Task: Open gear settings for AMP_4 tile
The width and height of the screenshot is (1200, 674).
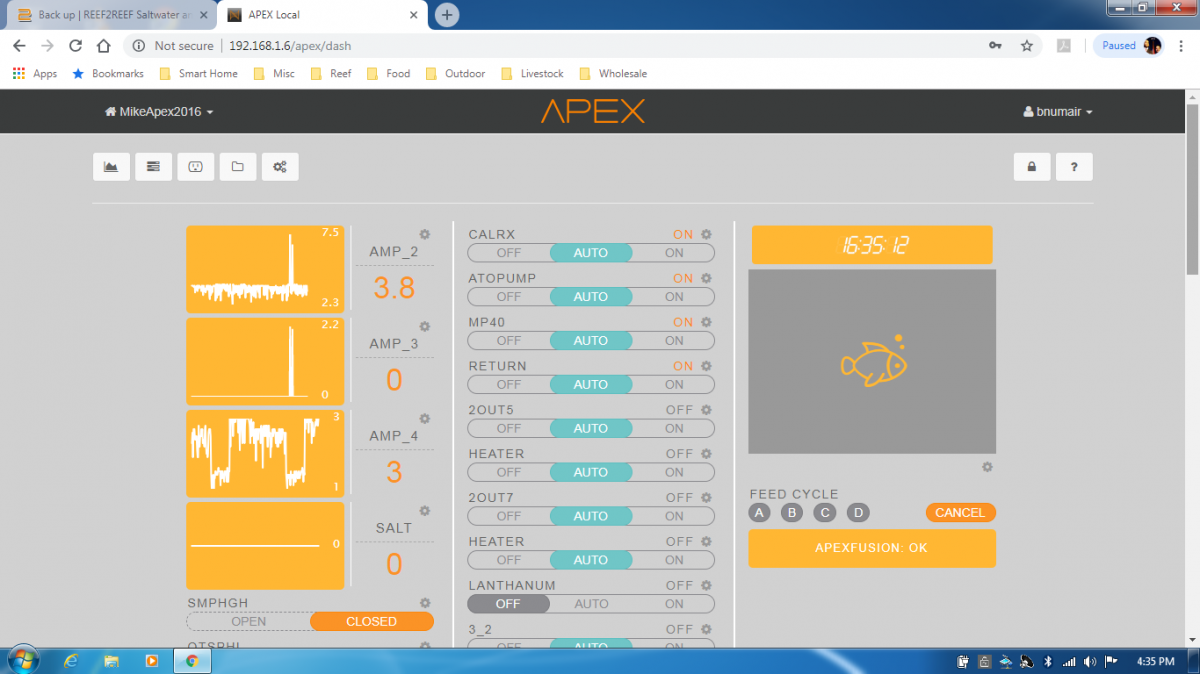Action: tap(424, 418)
